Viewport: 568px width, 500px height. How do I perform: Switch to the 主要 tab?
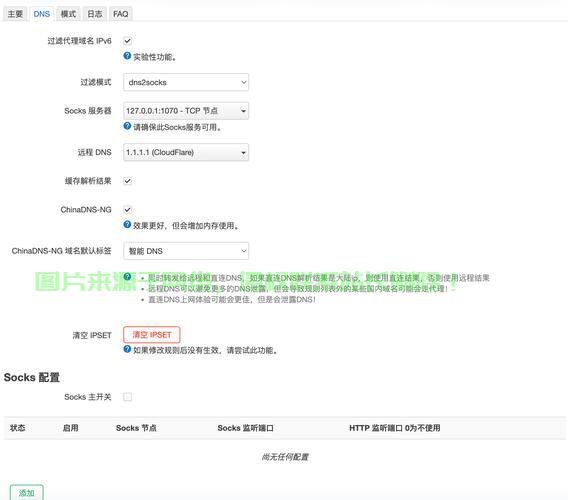(x=15, y=14)
